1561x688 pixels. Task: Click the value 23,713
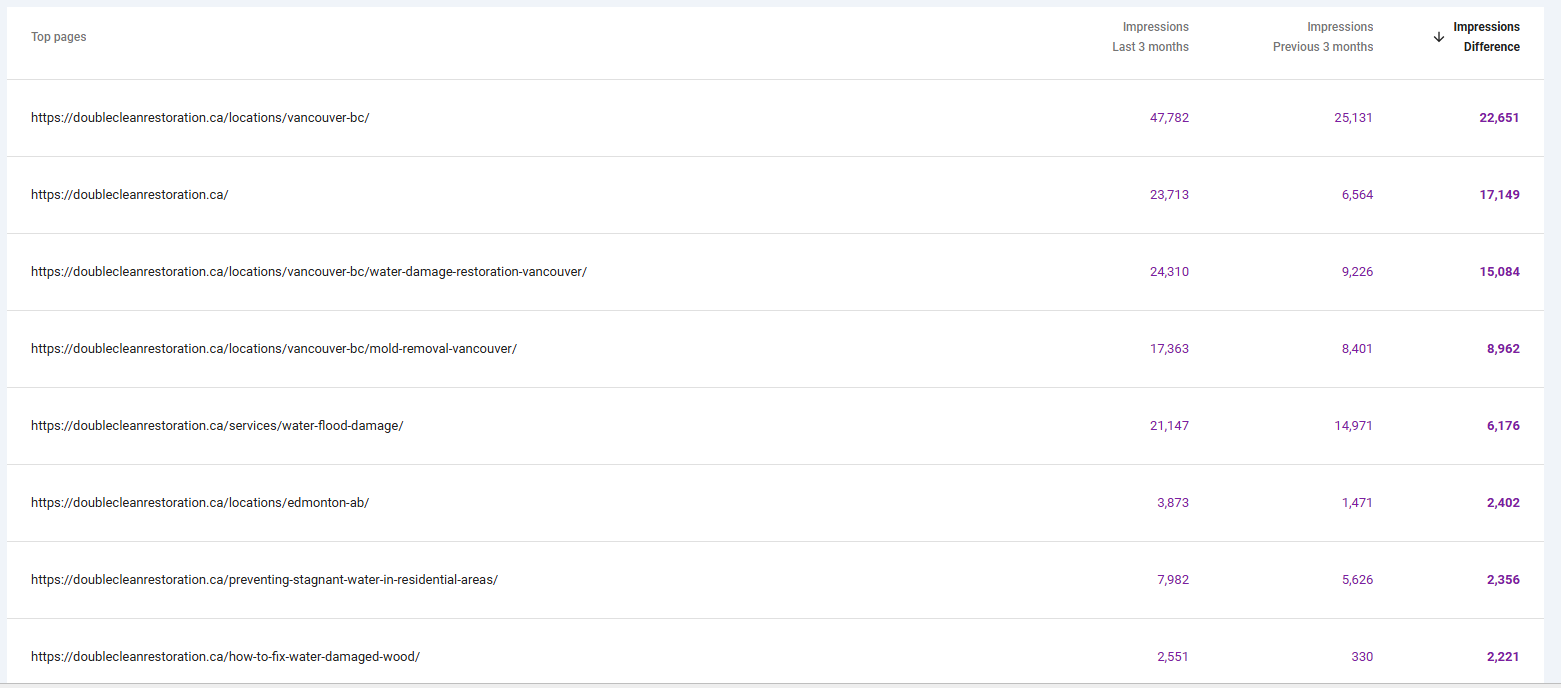[1169, 195]
